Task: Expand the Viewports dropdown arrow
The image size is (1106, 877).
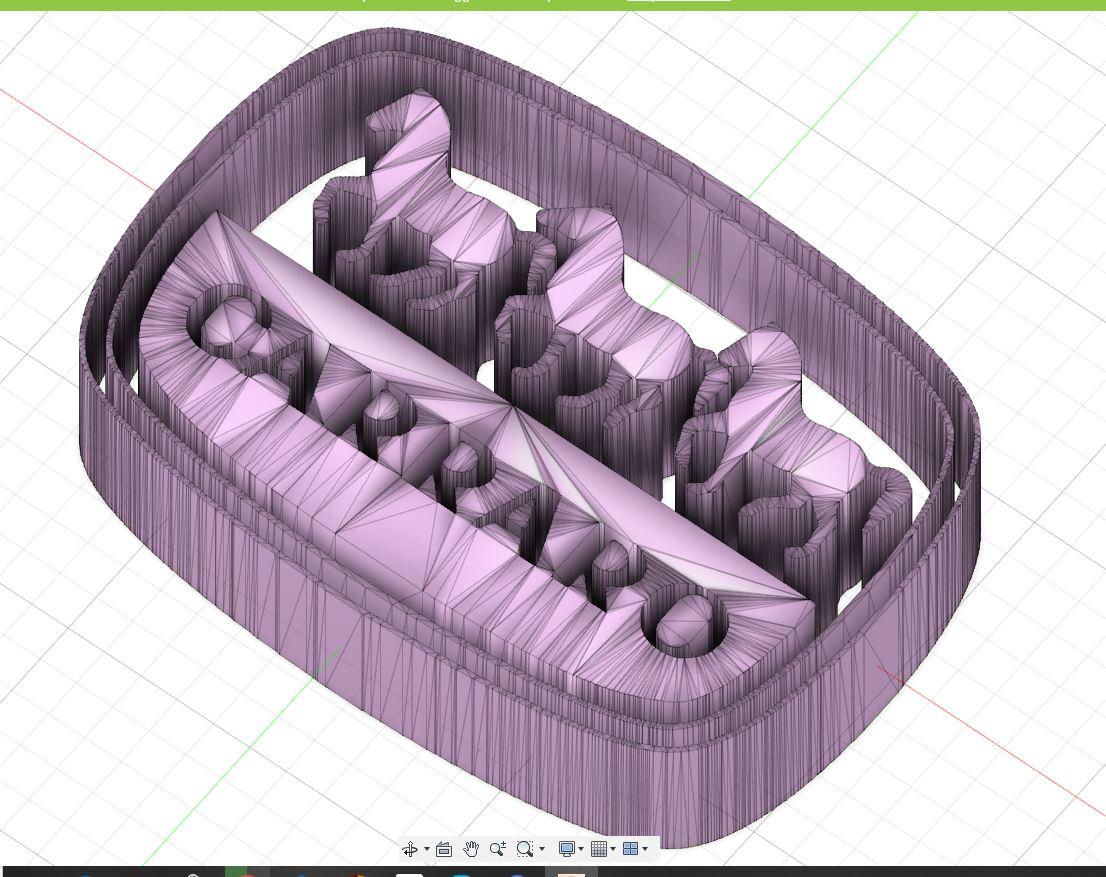Action: pyautogui.click(x=645, y=849)
